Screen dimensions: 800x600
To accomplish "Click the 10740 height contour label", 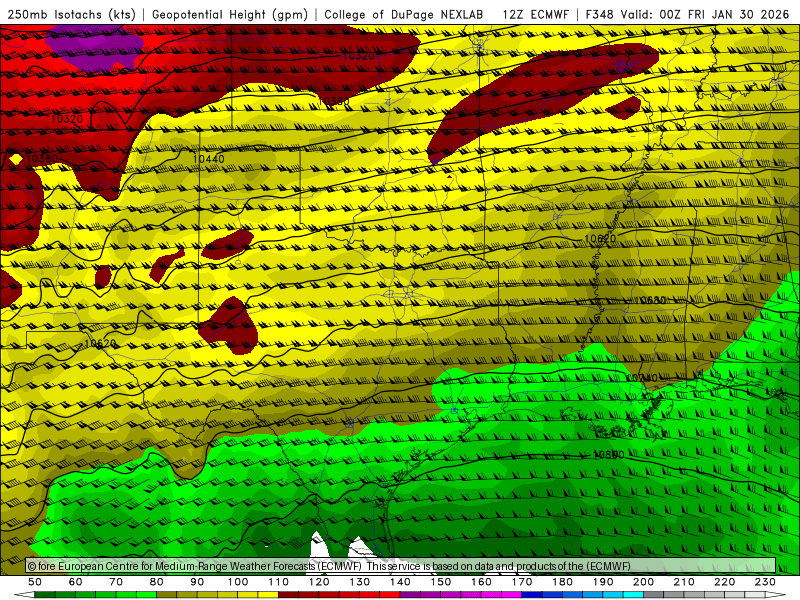I will pyautogui.click(x=642, y=378).
